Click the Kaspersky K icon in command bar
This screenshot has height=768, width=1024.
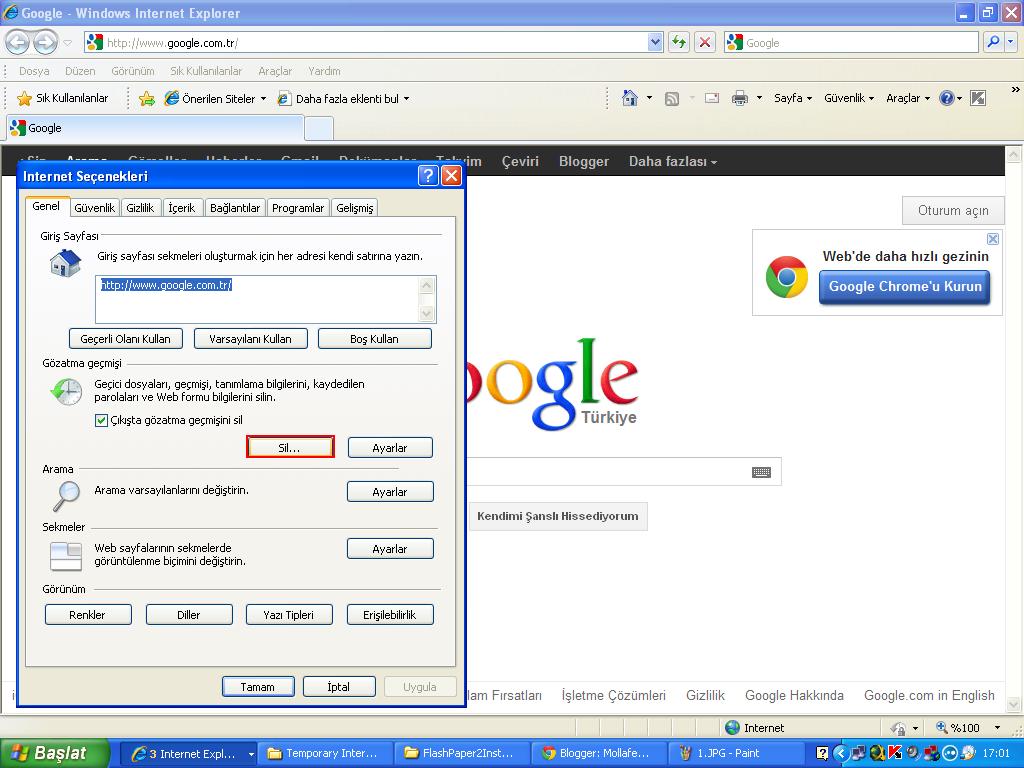978,98
